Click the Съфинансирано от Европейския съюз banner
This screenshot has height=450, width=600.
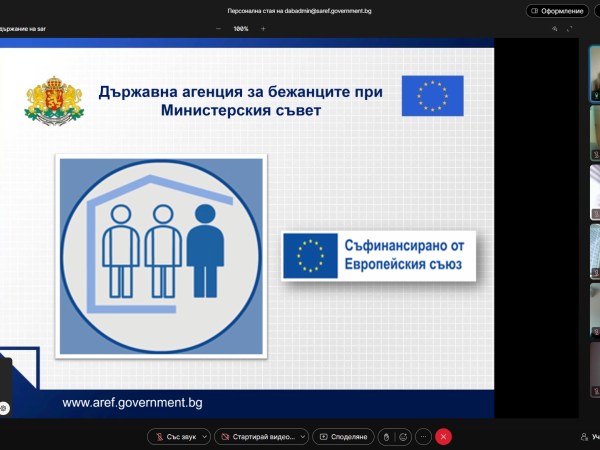(378, 256)
